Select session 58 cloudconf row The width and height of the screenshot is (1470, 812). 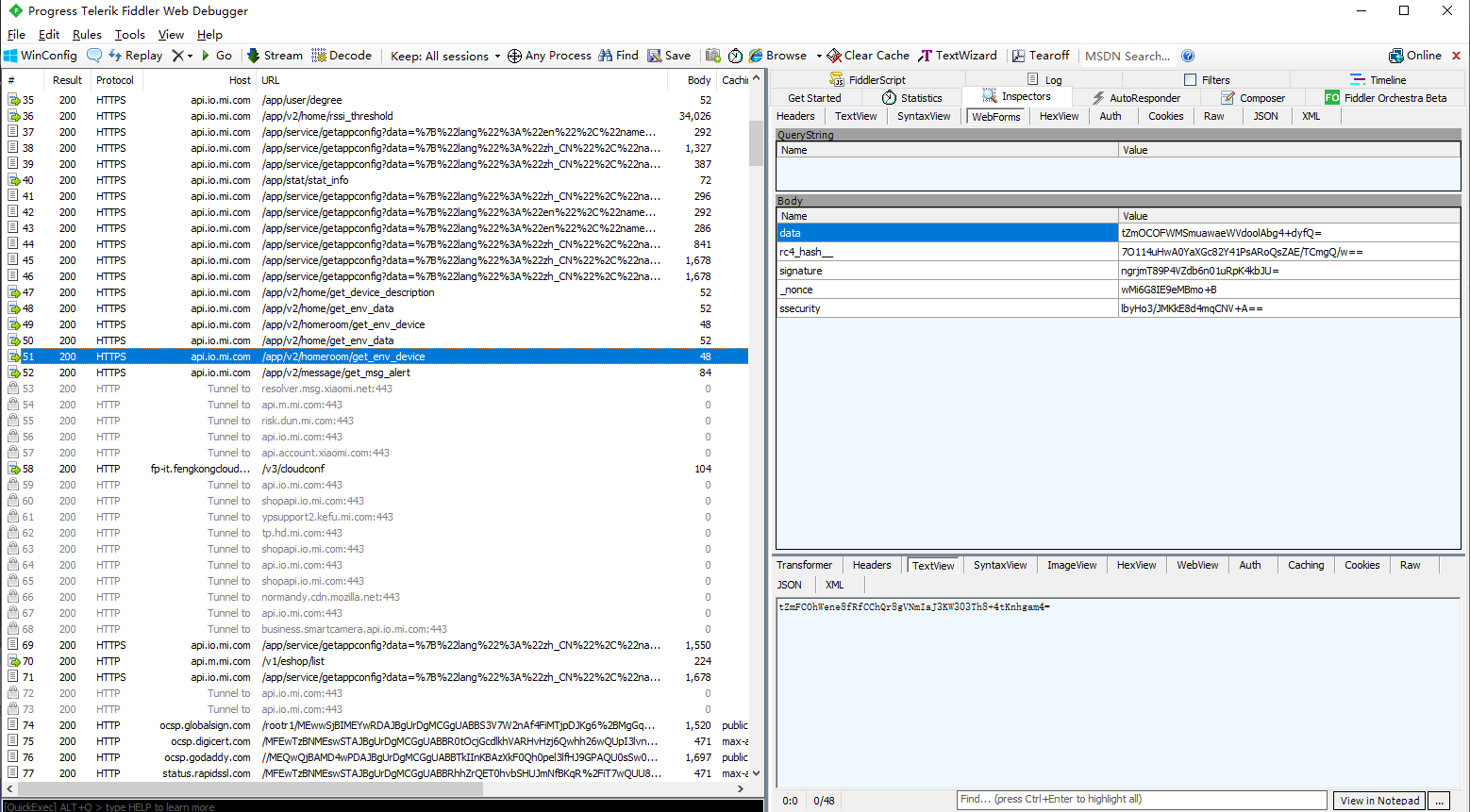coord(377,469)
